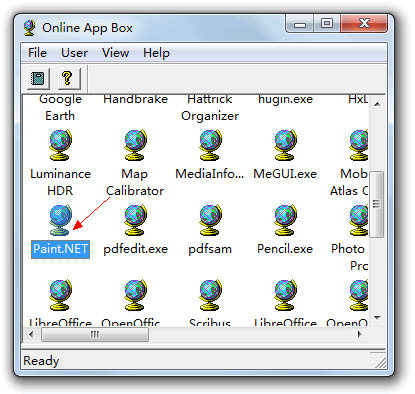Click the vertical scrollbar down arrow
Viewport: 415px width, 394px height.
pos(377,318)
